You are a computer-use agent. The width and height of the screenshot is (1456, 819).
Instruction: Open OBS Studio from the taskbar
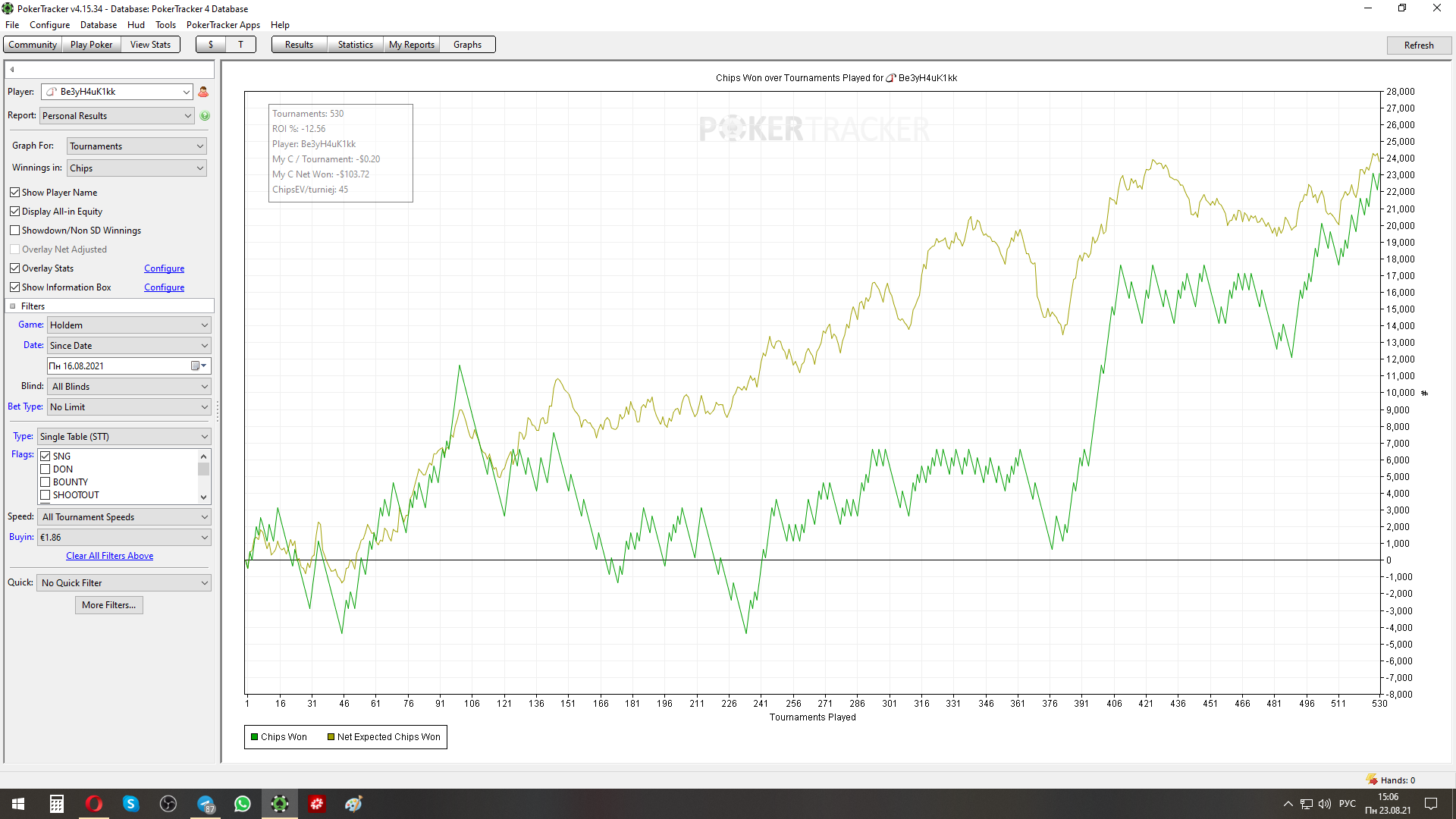click(168, 804)
